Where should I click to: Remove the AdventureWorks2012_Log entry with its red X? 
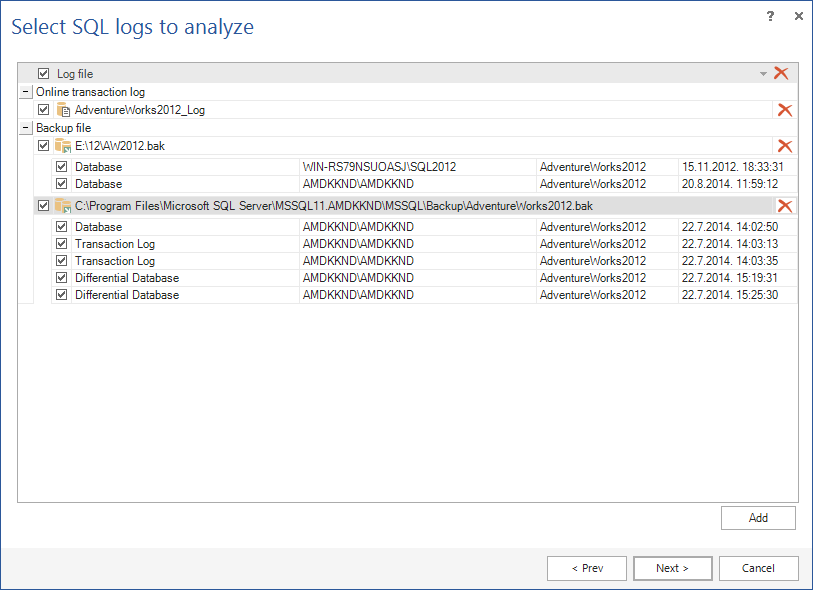pyautogui.click(x=784, y=110)
